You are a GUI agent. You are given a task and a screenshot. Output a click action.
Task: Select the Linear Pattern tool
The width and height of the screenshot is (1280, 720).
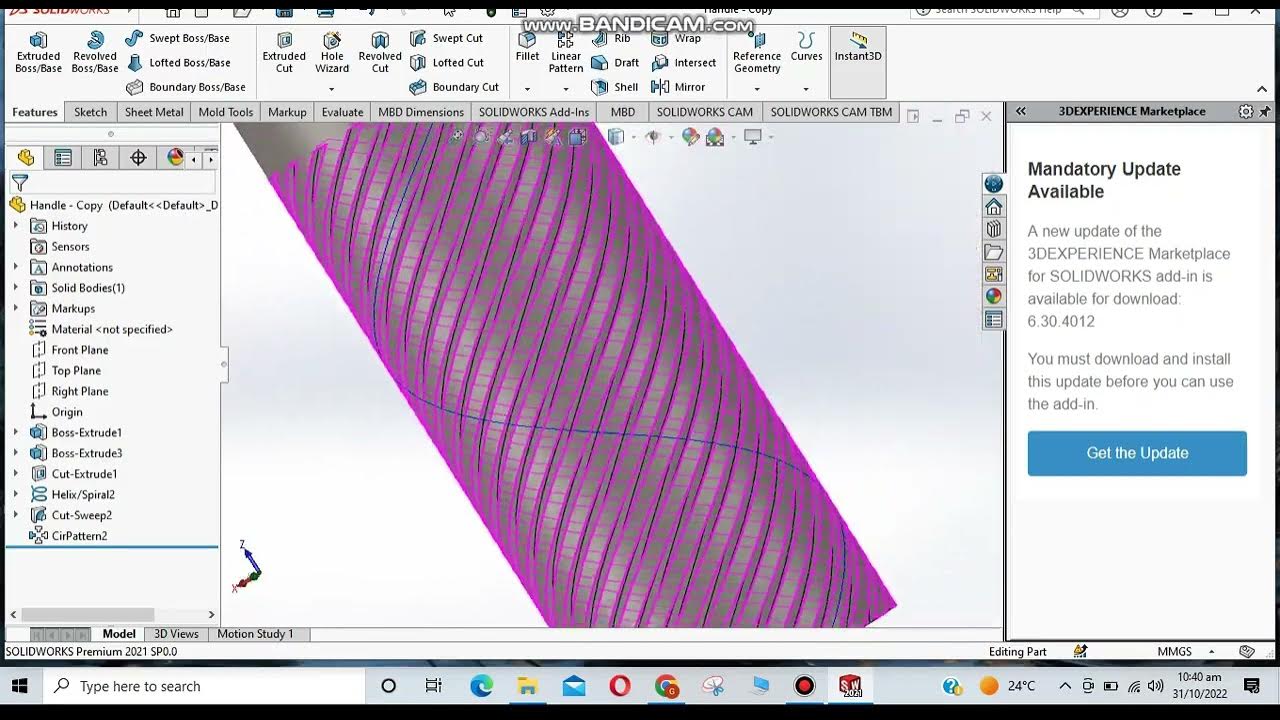[565, 52]
